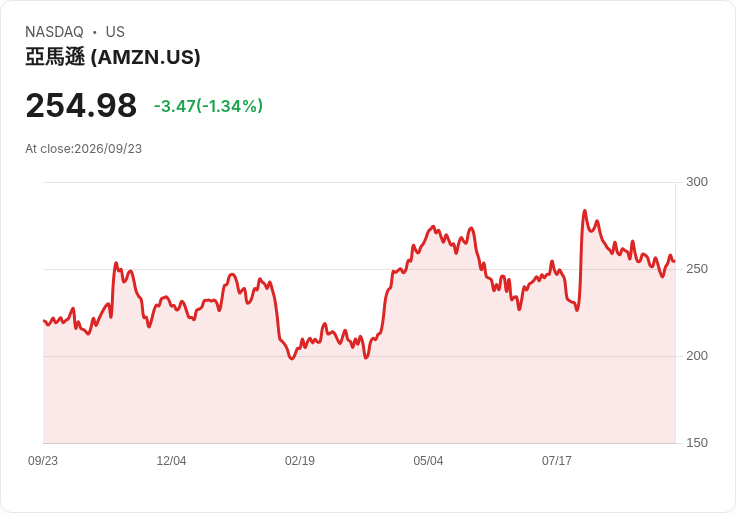The image size is (736, 513).
Task: Click the 05/04 x-axis date label
Action: click(x=428, y=461)
